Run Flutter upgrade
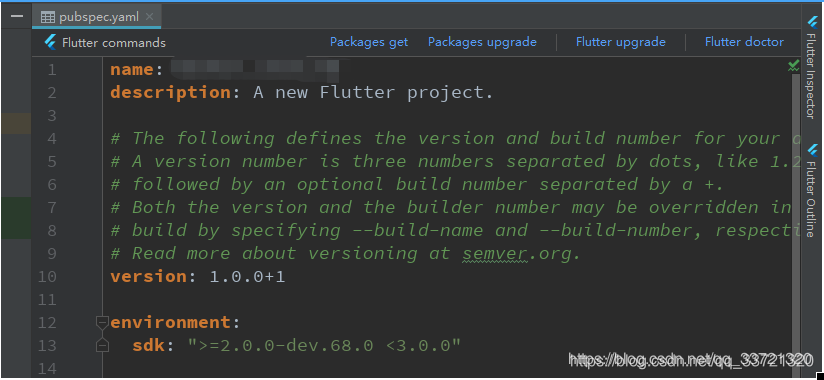Image resolution: width=824 pixels, height=380 pixels. [x=621, y=42]
